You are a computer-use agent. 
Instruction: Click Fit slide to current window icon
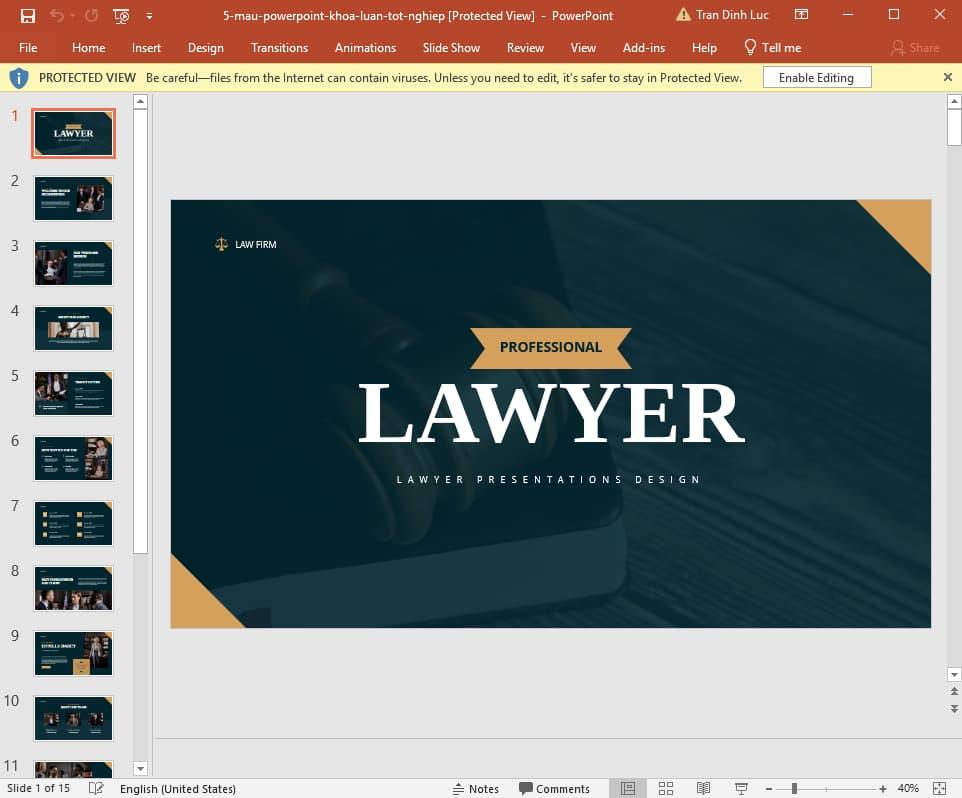click(940, 788)
